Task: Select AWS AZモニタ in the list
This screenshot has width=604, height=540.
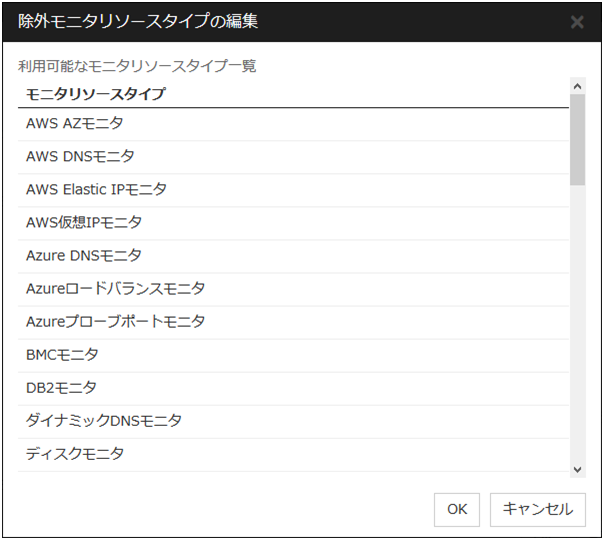Action: tap(75, 124)
